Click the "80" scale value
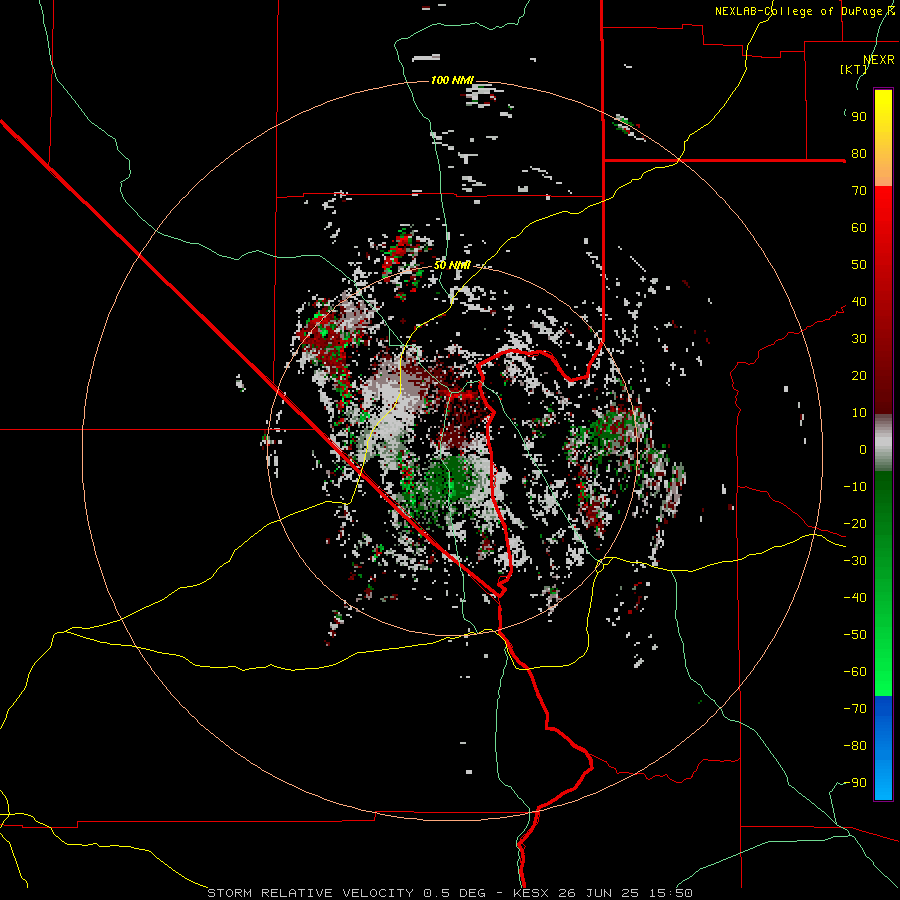This screenshot has height=900, width=900. (859, 154)
